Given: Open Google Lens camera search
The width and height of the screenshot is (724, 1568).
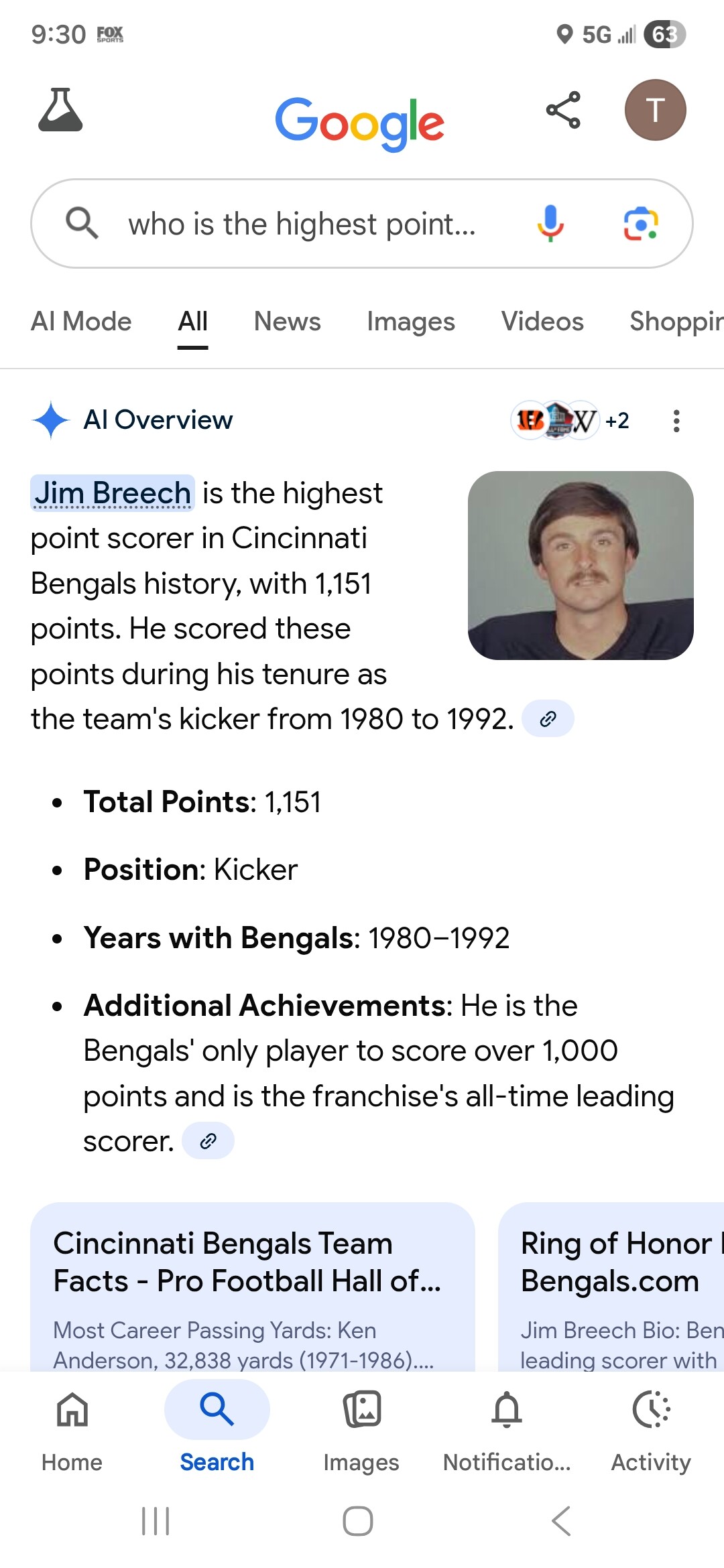Looking at the screenshot, I should pos(640,223).
